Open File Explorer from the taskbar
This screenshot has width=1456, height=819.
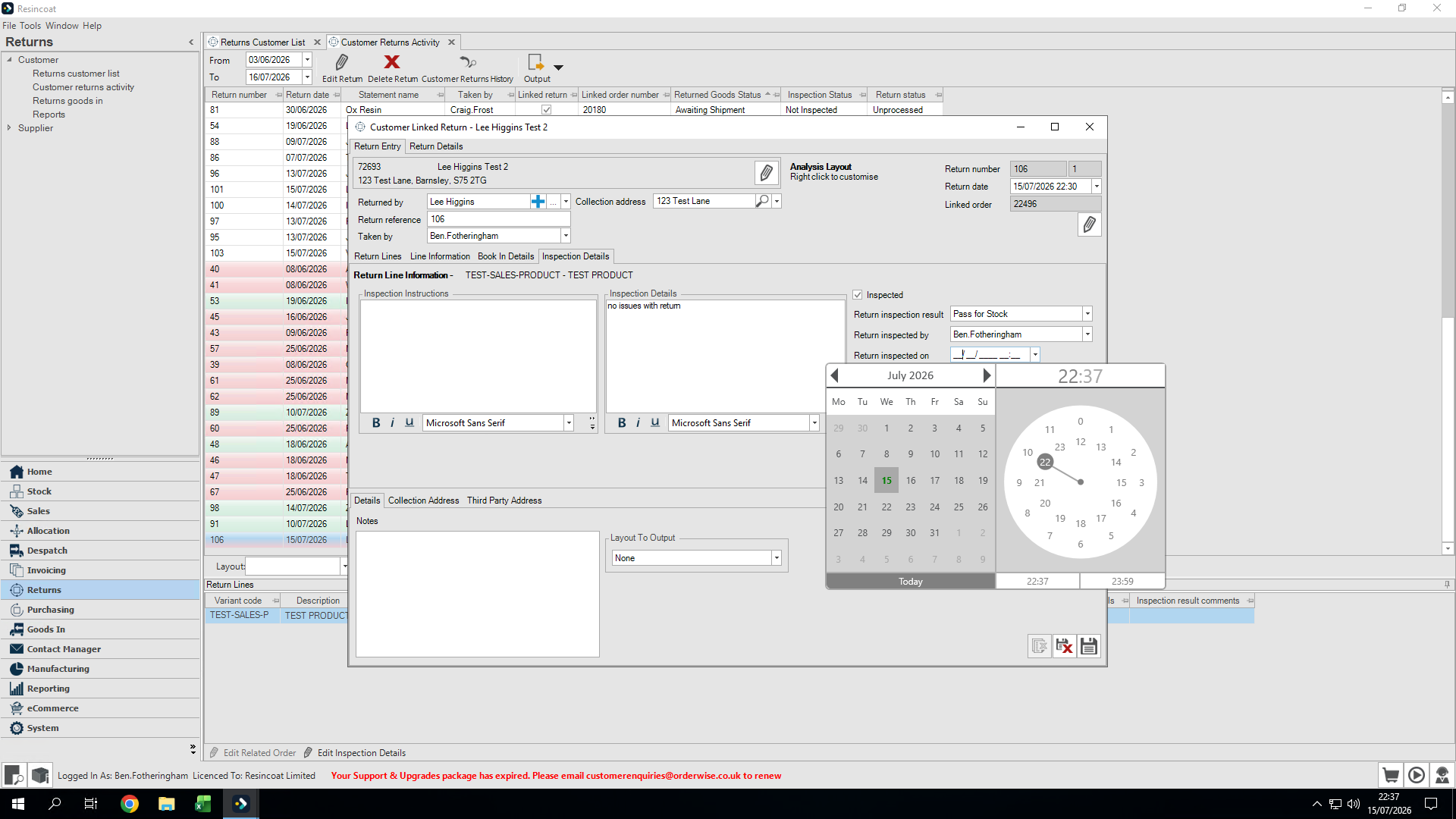pos(166,804)
